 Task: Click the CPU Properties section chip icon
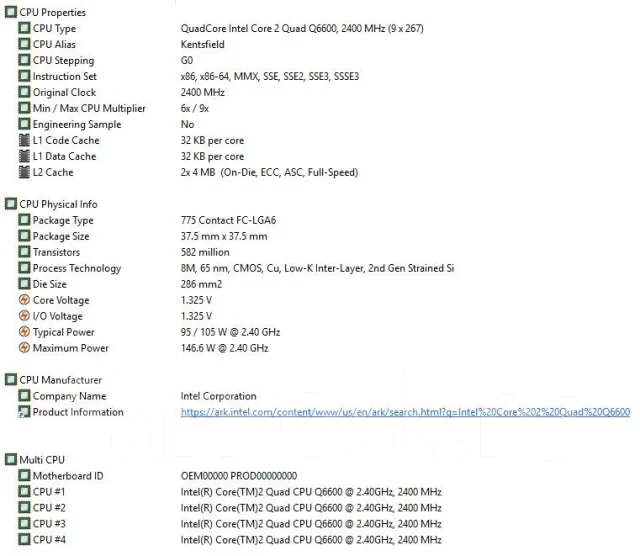[11, 12]
